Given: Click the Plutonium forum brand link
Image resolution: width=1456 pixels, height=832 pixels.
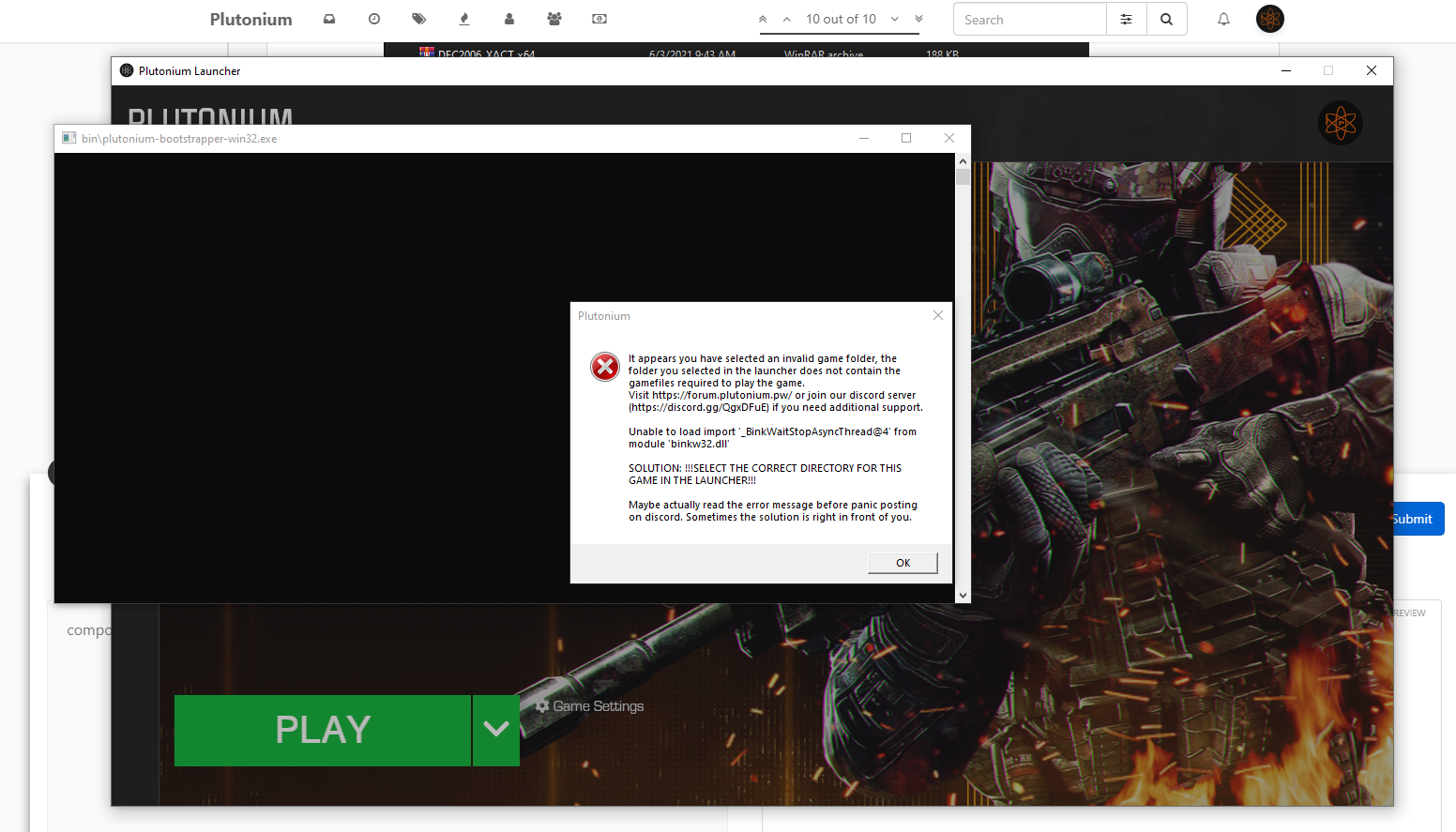Looking at the screenshot, I should [251, 19].
